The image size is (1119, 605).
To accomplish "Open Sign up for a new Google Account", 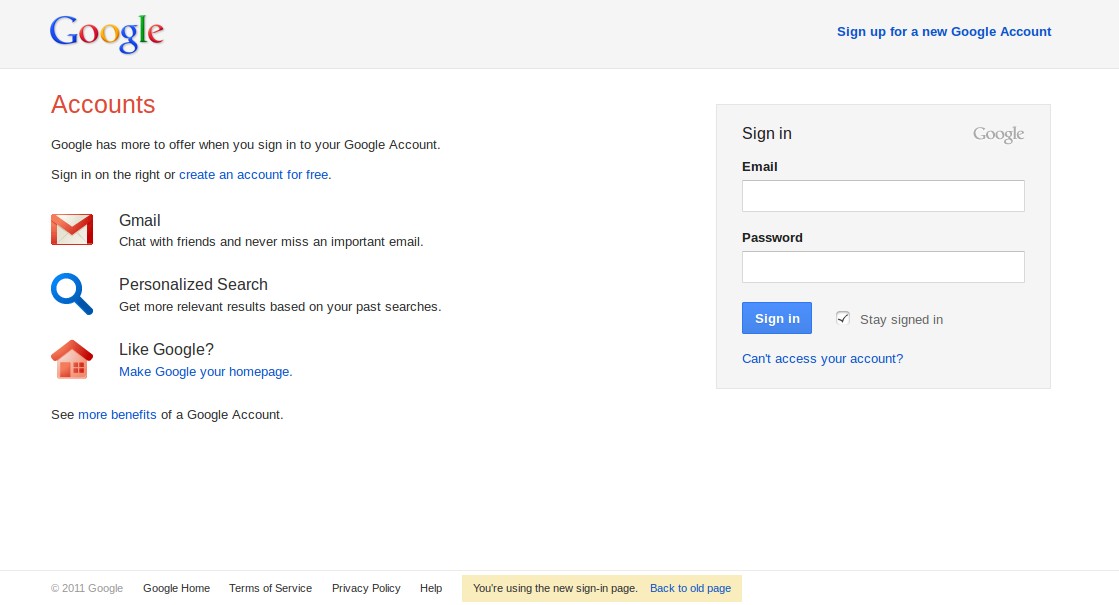I will pyautogui.click(x=944, y=32).
